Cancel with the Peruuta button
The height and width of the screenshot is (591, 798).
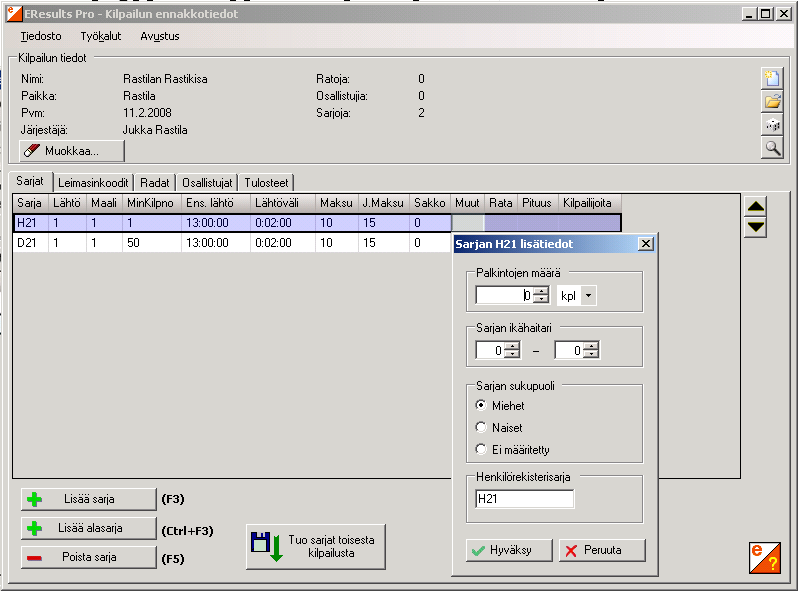(602, 550)
